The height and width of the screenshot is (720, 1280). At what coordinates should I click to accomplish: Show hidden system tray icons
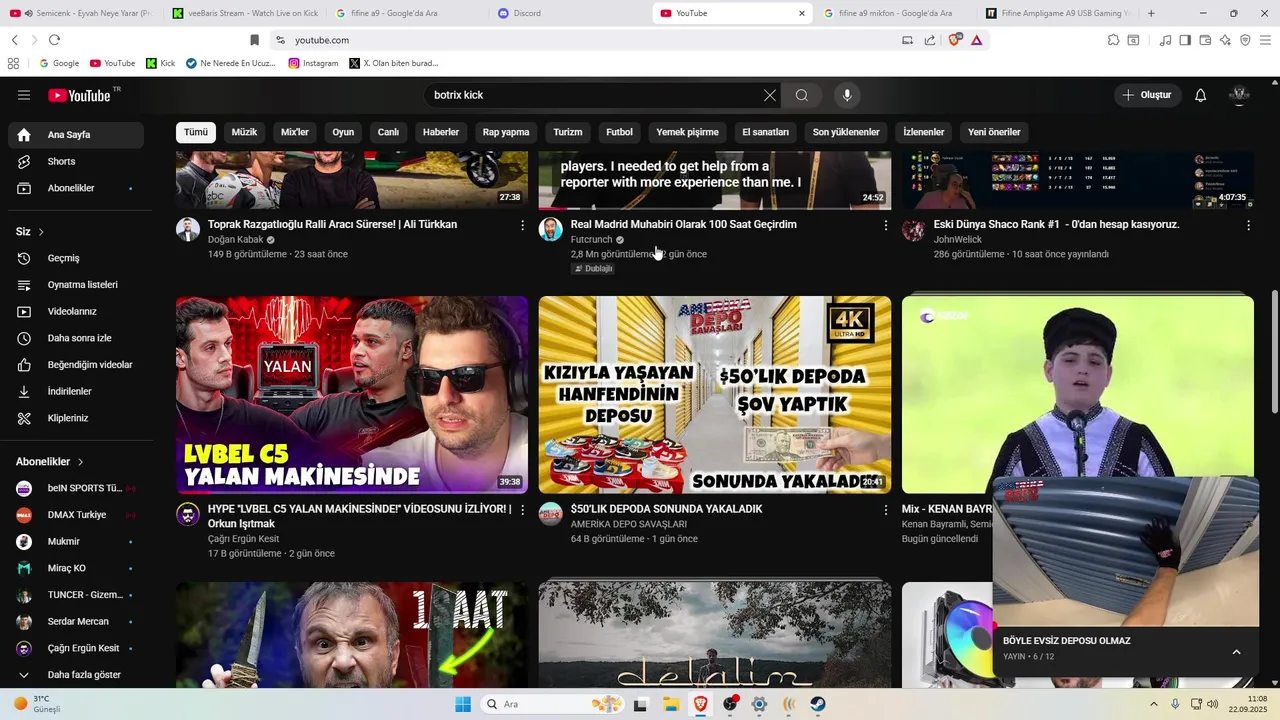pyautogui.click(x=1153, y=704)
